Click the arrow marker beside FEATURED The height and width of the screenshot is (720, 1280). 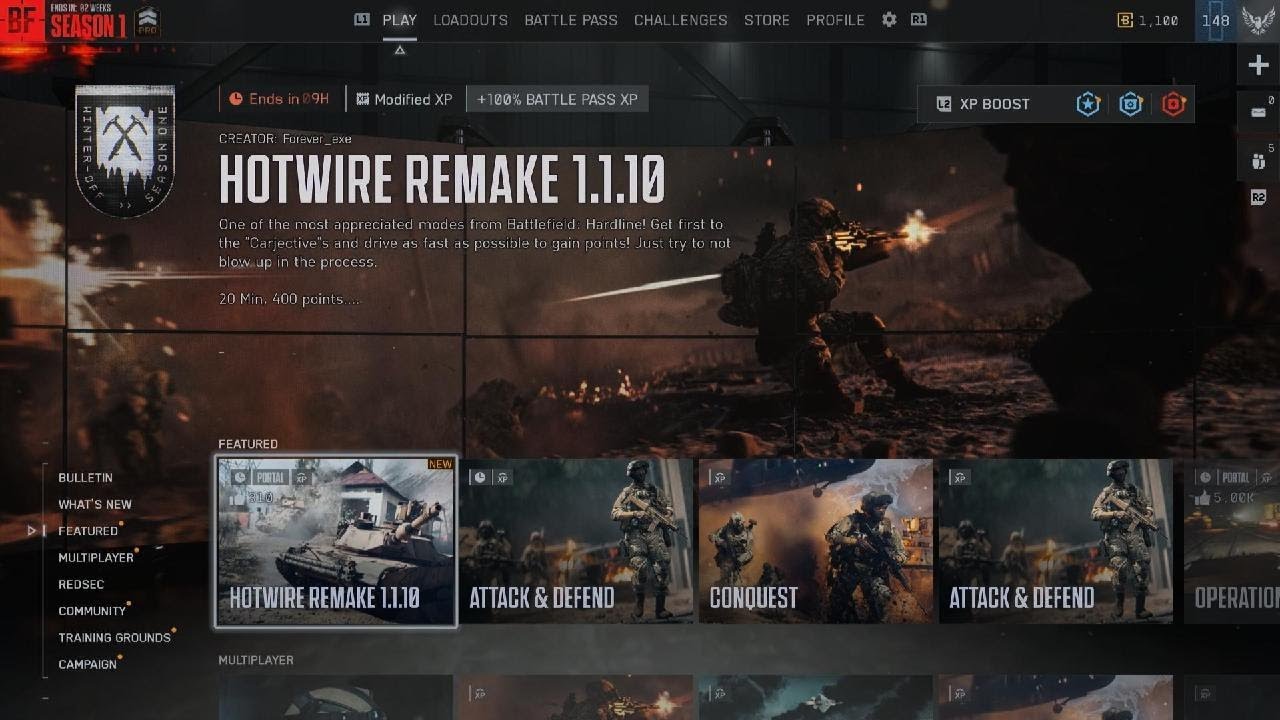[32, 531]
